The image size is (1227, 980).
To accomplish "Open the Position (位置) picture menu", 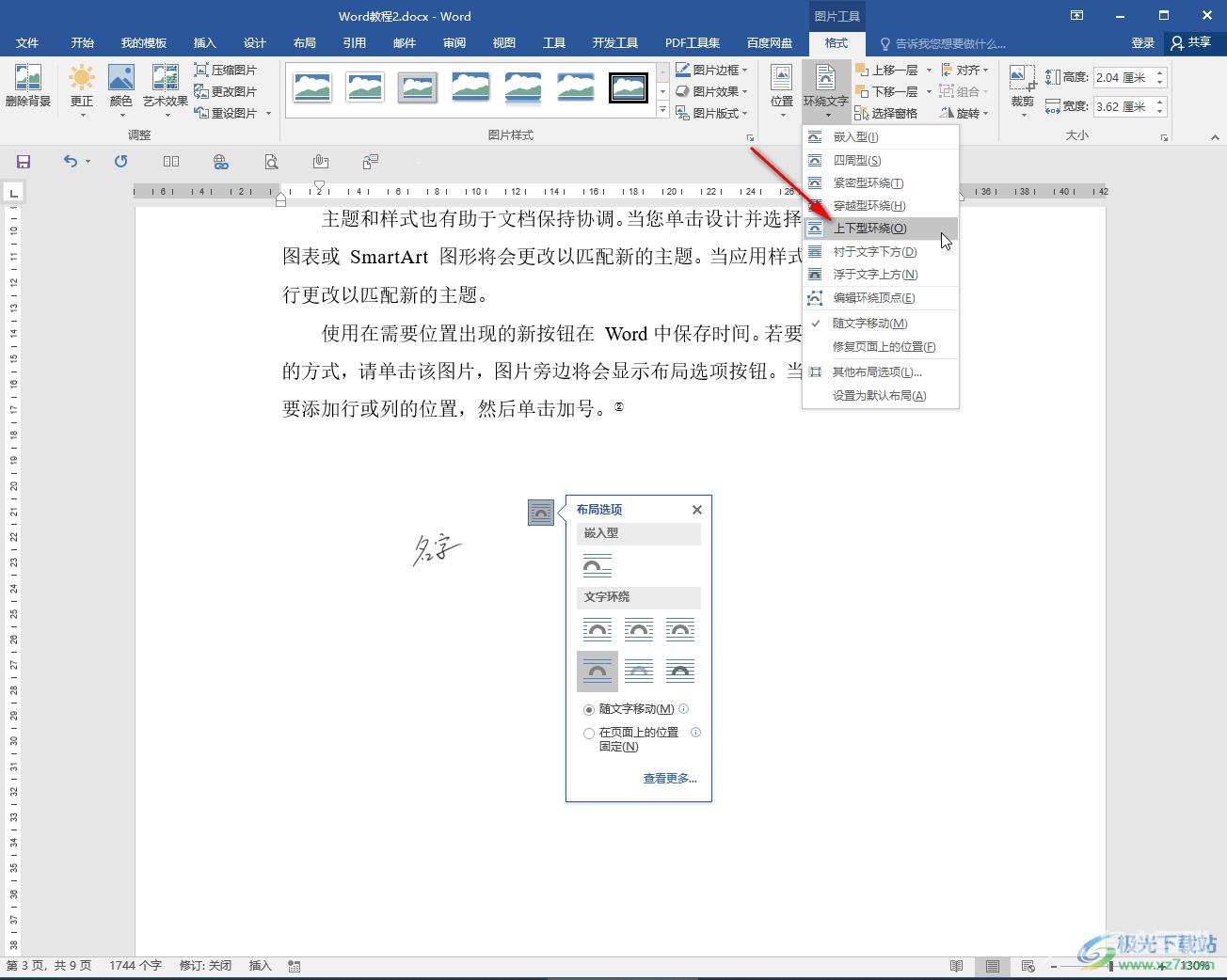I will [x=781, y=90].
